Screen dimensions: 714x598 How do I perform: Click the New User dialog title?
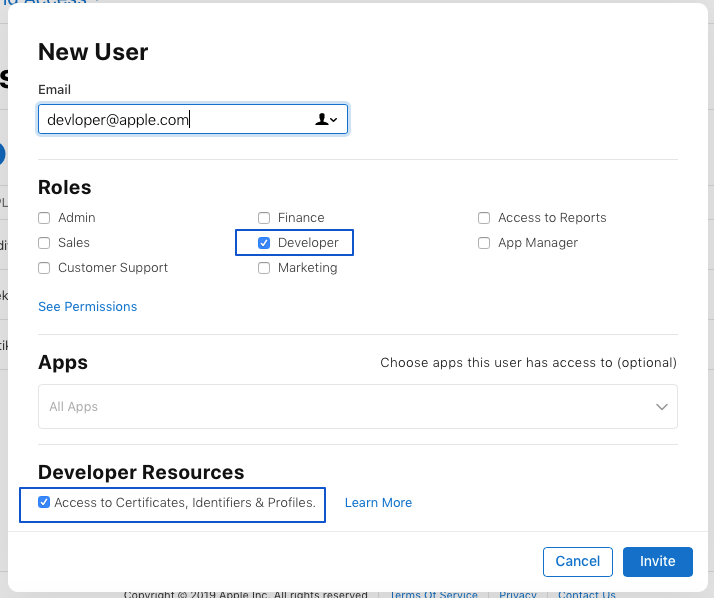coord(93,52)
